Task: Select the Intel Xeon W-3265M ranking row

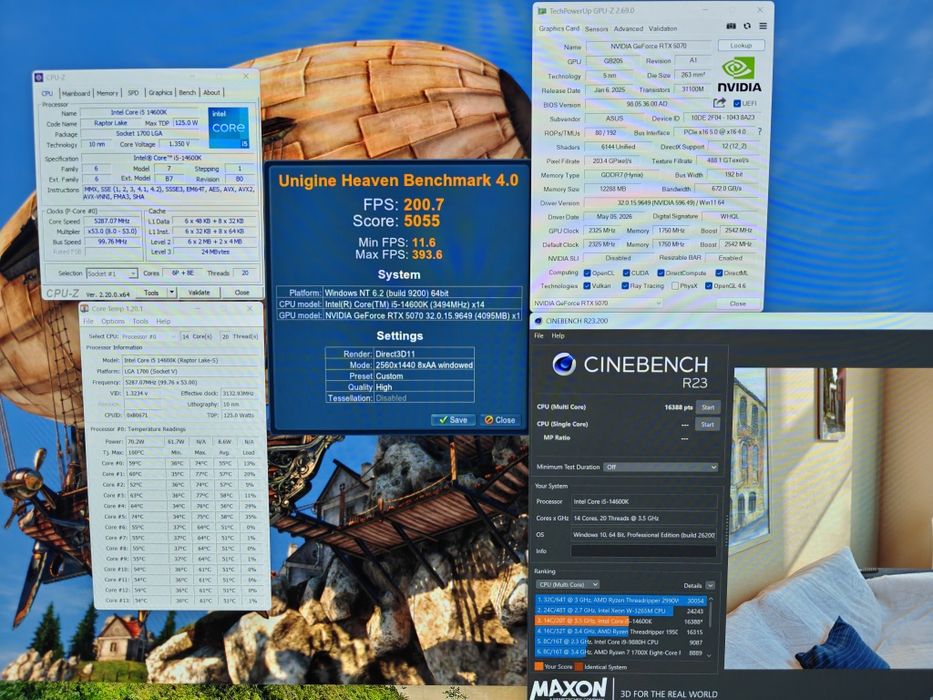Action: click(621, 611)
